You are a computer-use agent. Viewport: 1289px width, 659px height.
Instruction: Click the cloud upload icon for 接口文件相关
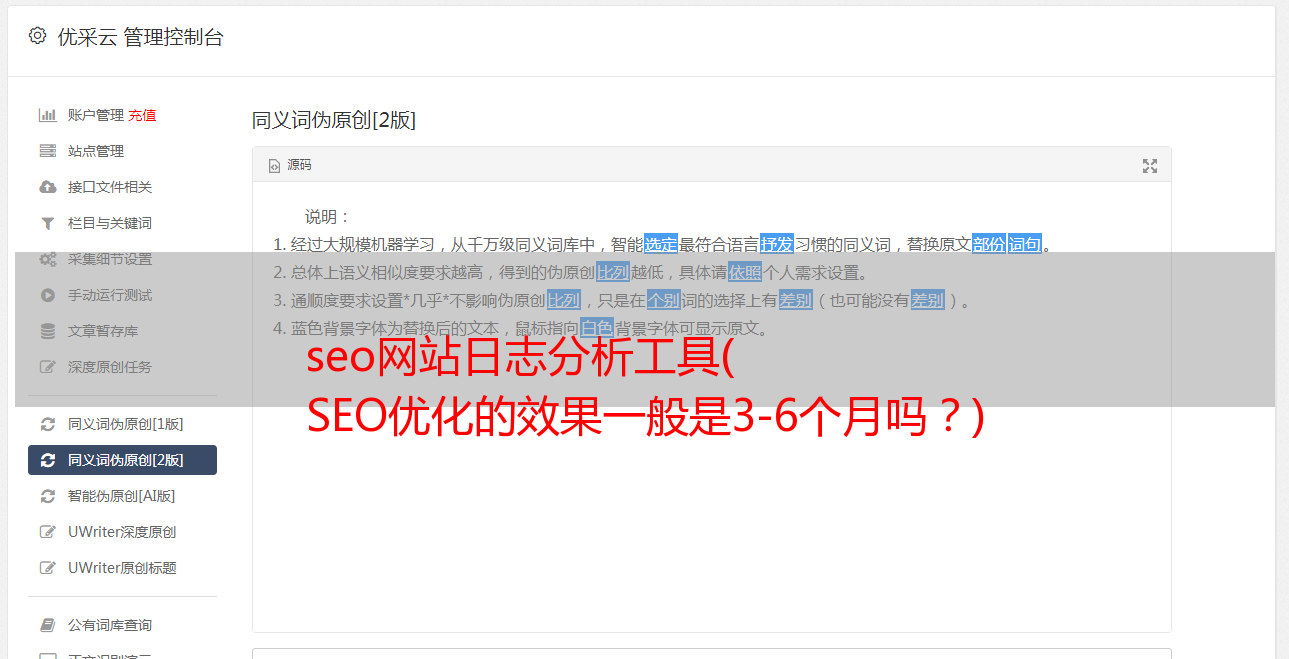pyautogui.click(x=47, y=187)
